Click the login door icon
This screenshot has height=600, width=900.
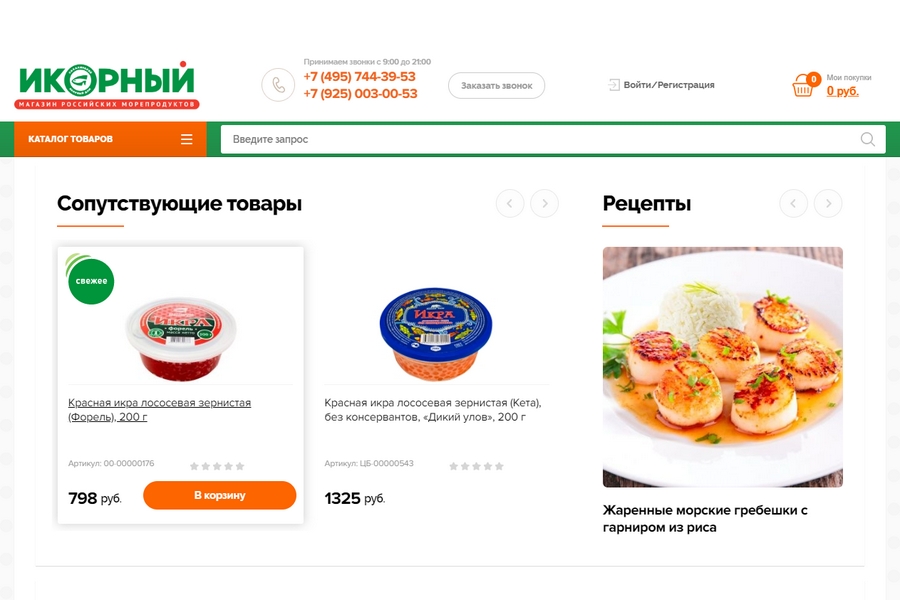click(x=614, y=85)
